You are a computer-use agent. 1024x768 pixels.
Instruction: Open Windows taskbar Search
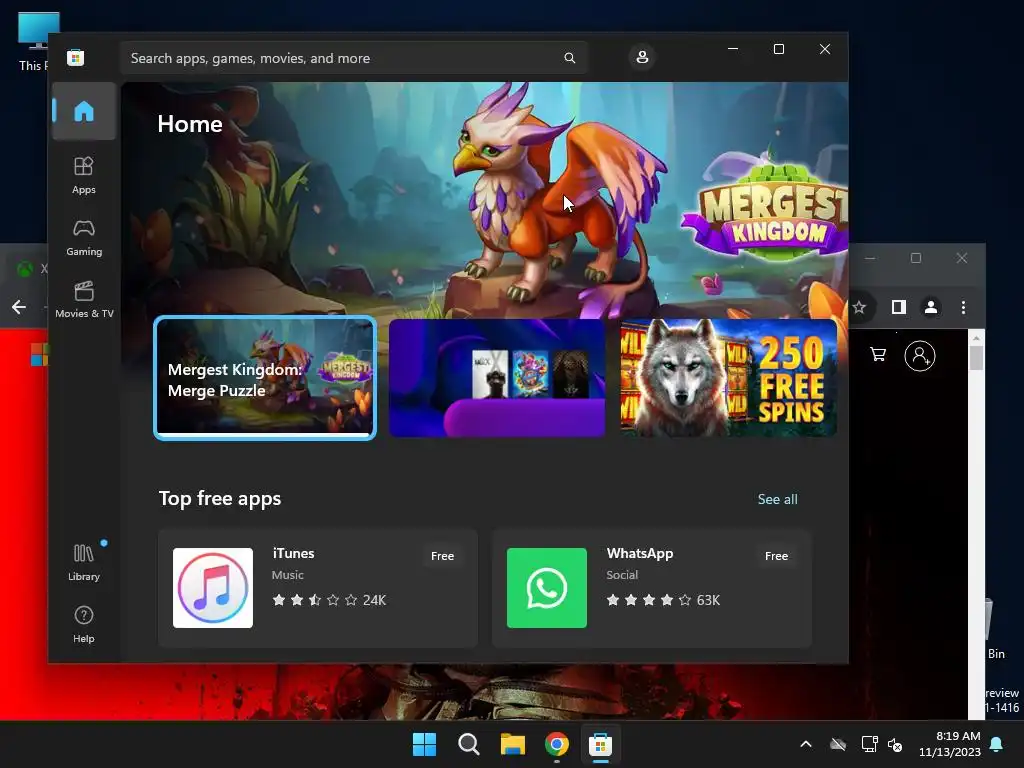tap(468, 744)
